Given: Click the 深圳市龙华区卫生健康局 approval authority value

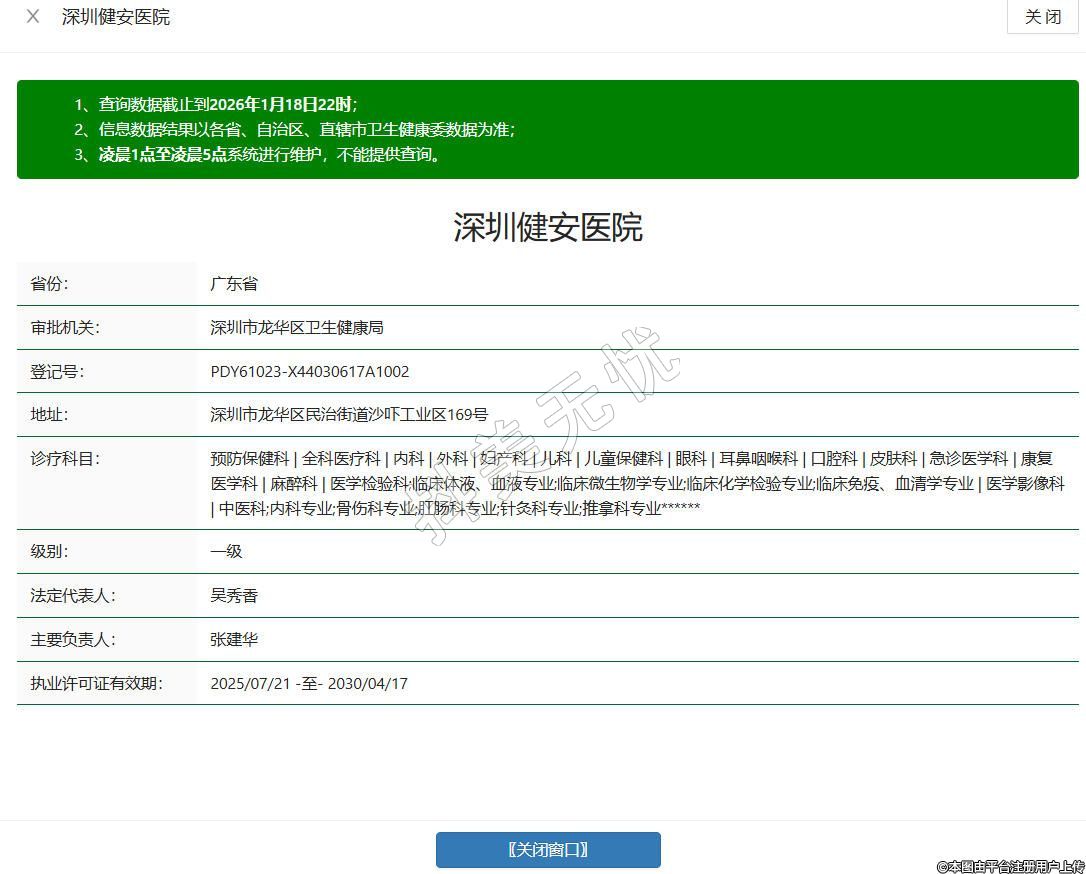Looking at the screenshot, I should [297, 328].
